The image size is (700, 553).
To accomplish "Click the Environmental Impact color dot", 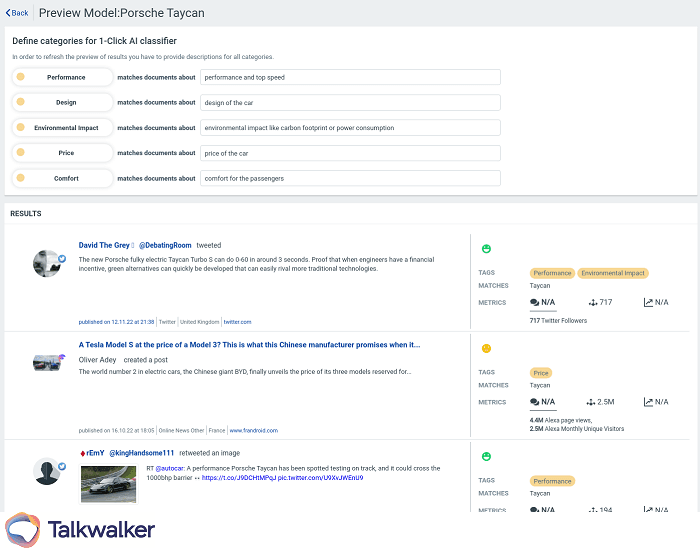I will point(21,127).
